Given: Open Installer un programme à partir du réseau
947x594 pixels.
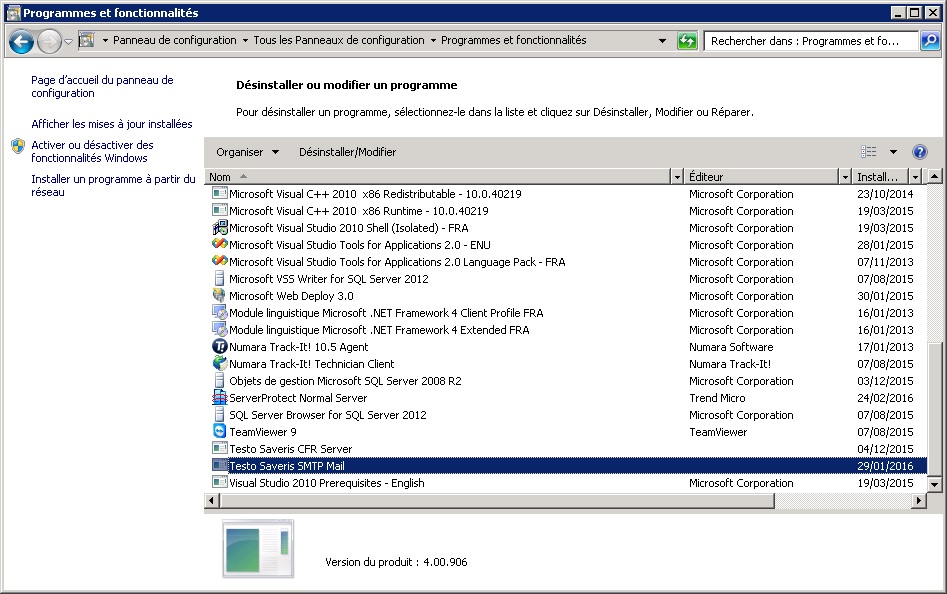Looking at the screenshot, I should 114,185.
